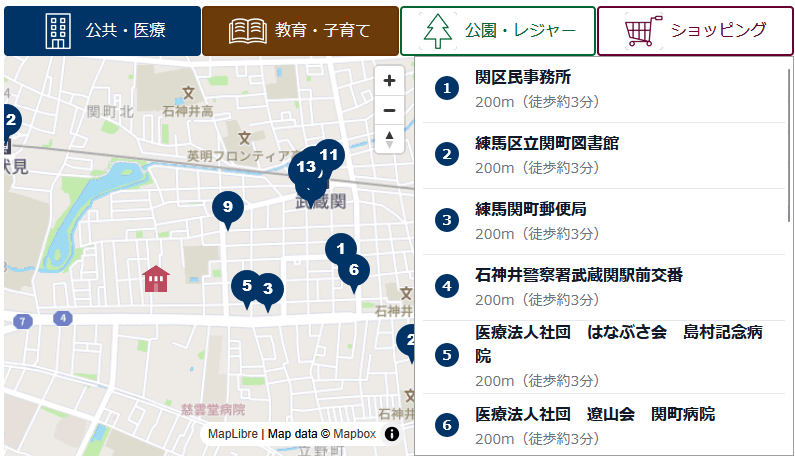
Task: Open the Mapbox attribution link
Action: 354,434
